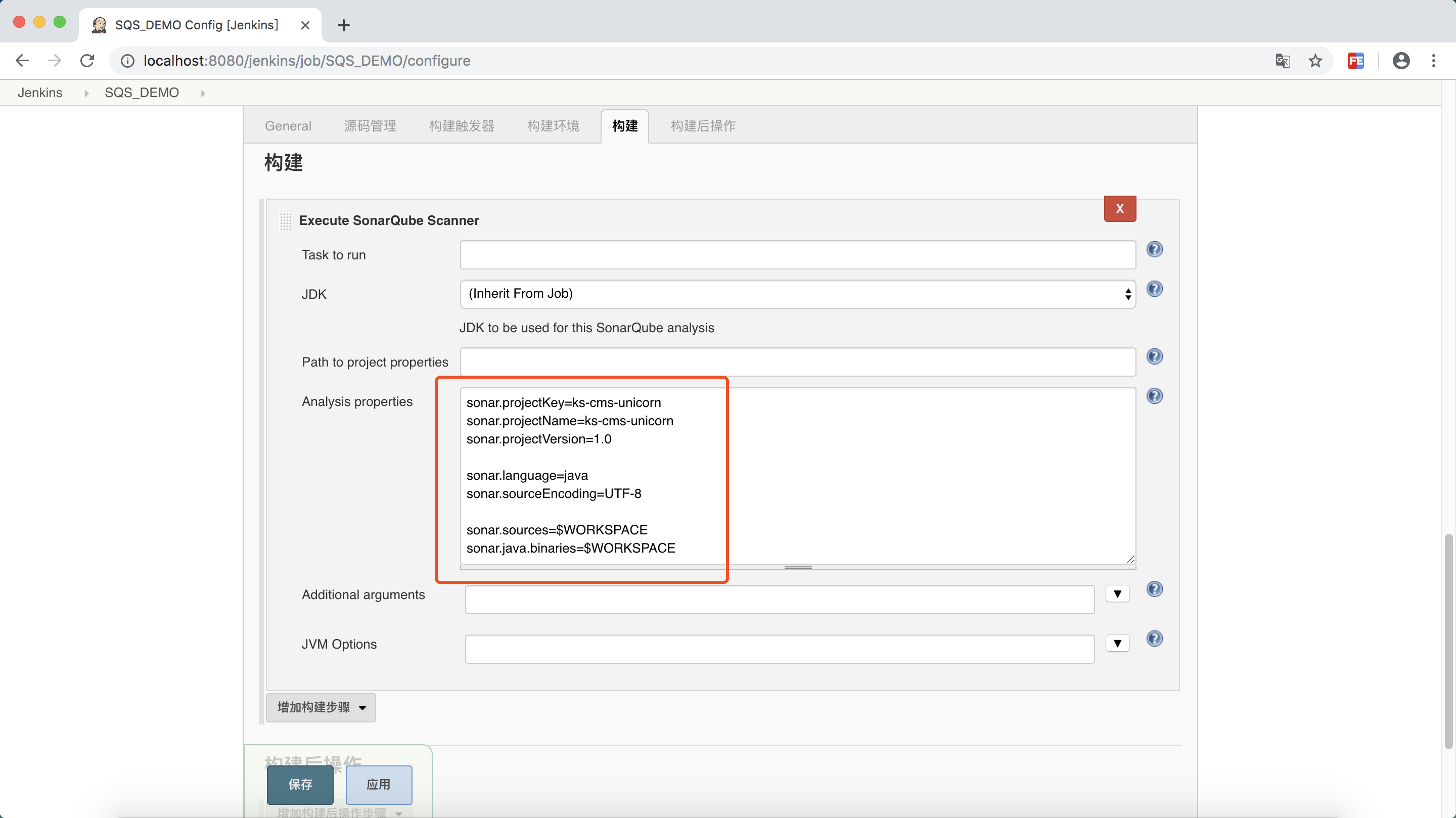Click the Analysis properties resize handle
Screen dimensions: 1456x818
[798, 566]
